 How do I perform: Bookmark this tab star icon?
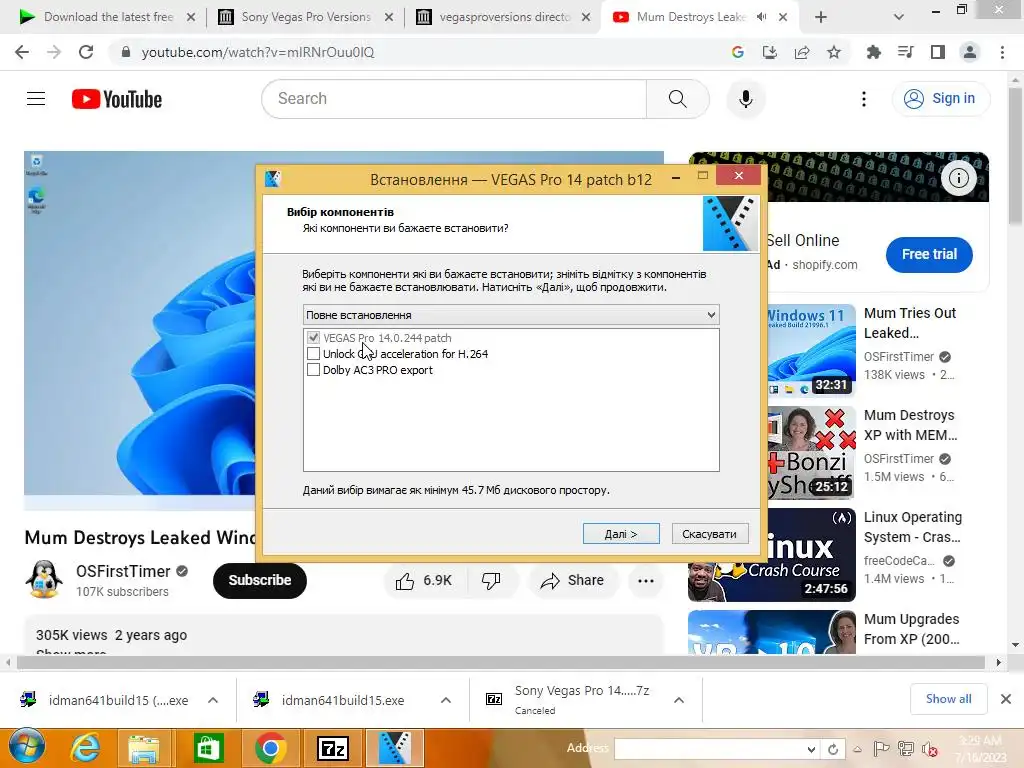coord(834,52)
